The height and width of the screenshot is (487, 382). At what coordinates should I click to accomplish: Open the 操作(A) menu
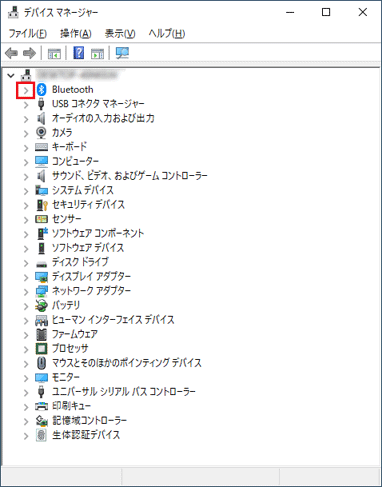tap(76, 33)
